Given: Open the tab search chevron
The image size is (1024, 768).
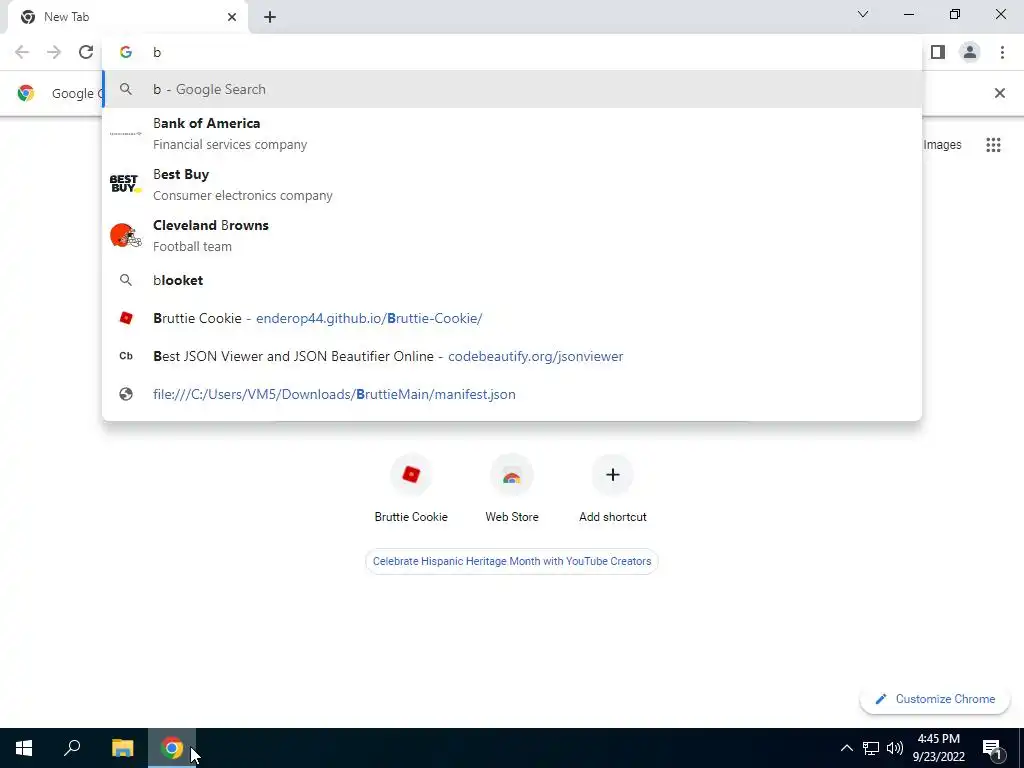Looking at the screenshot, I should pyautogui.click(x=863, y=14).
